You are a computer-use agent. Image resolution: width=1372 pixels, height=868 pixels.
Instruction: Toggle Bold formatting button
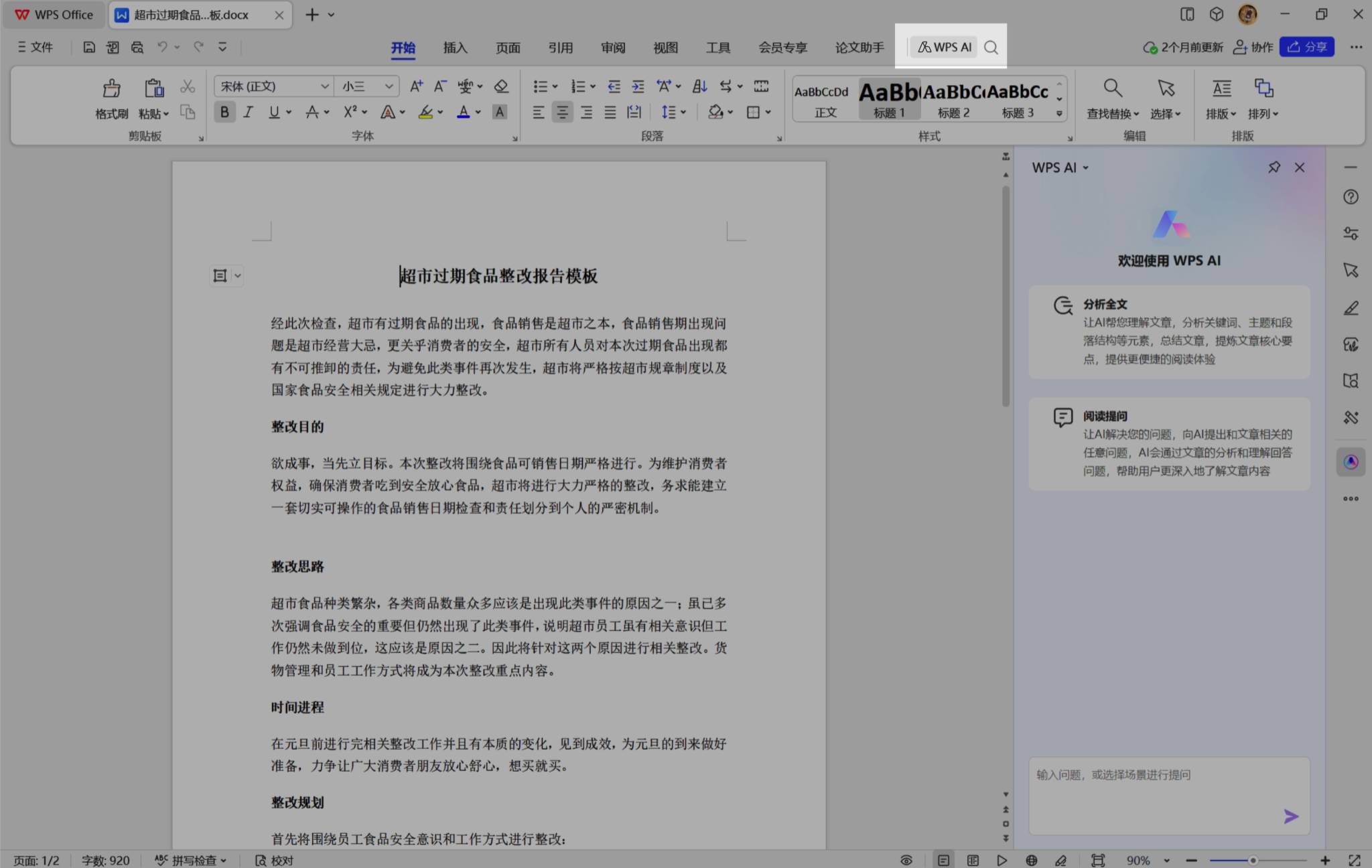[224, 113]
